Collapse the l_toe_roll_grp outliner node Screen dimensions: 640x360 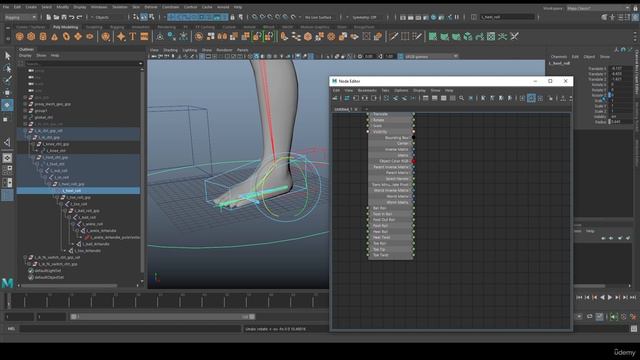pos(58,197)
